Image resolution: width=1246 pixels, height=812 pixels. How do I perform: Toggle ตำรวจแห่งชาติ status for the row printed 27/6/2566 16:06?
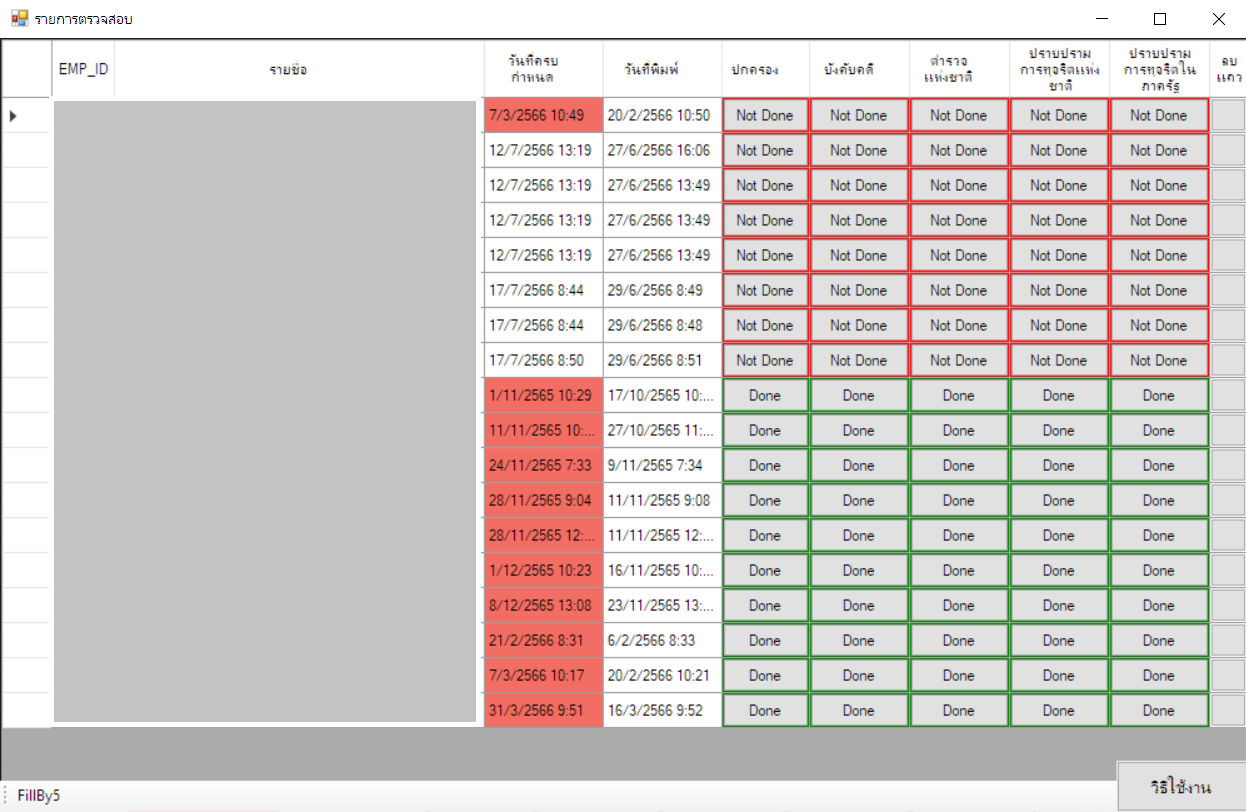[x=957, y=151]
